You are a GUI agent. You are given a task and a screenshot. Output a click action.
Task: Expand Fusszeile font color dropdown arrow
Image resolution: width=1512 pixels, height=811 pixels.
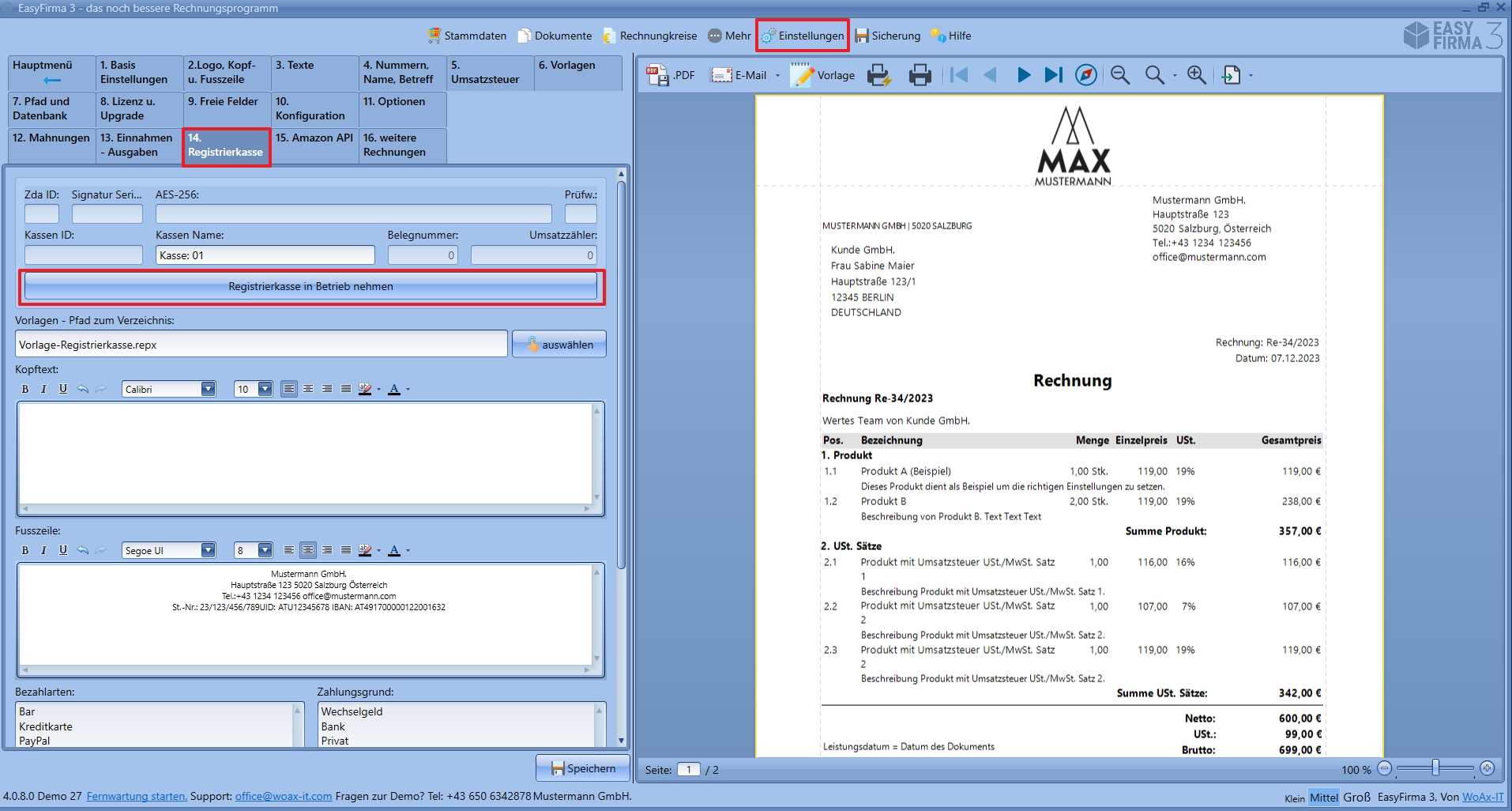tap(408, 550)
